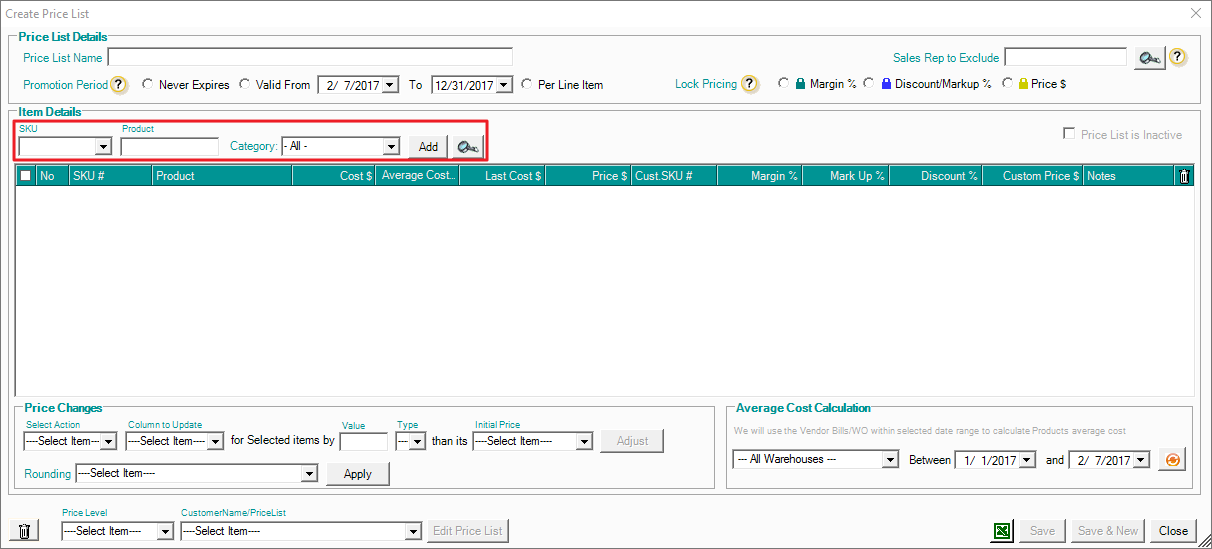1212x549 pixels.
Task: Select the Per Line Item option
Action: pyautogui.click(x=527, y=85)
